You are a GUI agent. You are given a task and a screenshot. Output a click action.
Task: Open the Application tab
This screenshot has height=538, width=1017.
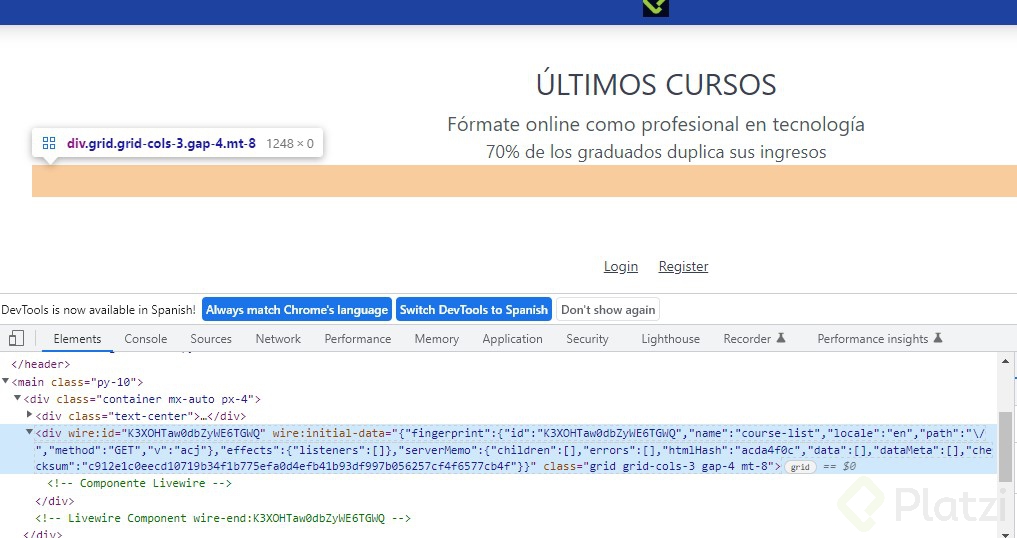point(512,339)
